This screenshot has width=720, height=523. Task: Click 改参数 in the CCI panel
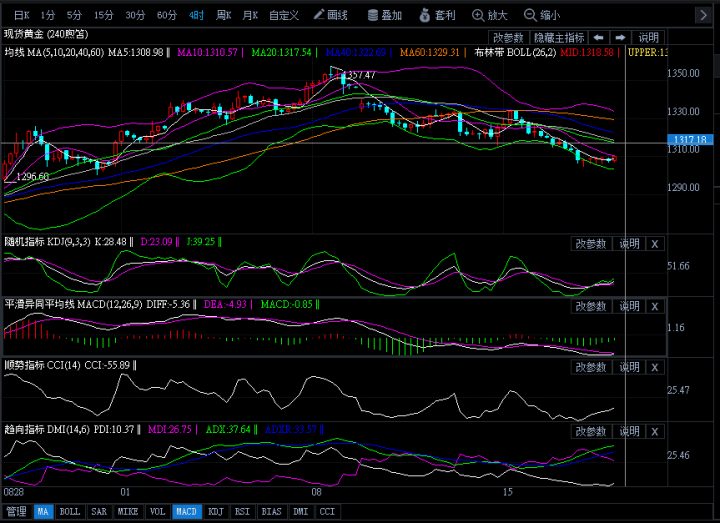click(590, 367)
